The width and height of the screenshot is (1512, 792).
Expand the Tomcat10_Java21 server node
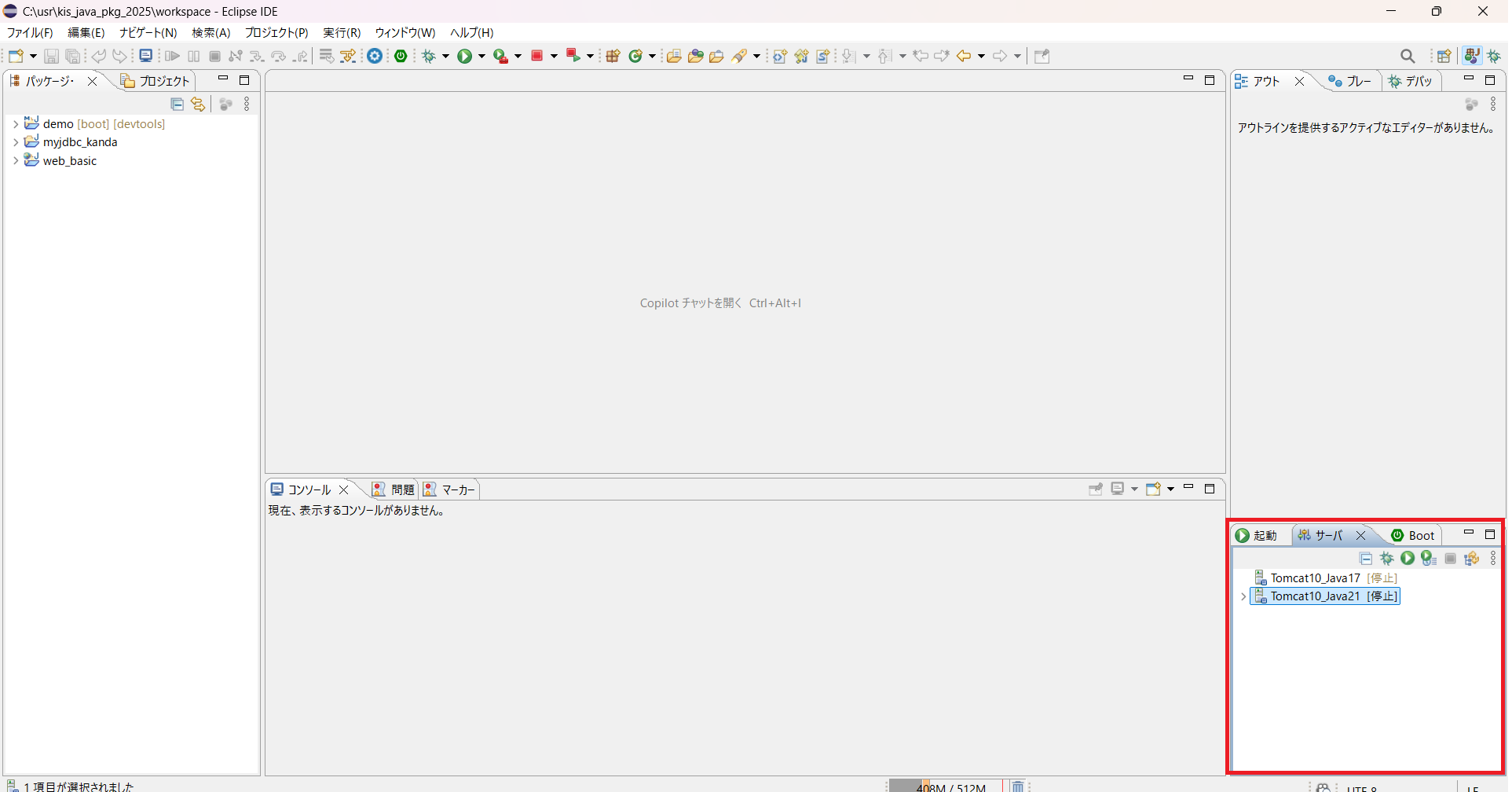[1243, 597]
